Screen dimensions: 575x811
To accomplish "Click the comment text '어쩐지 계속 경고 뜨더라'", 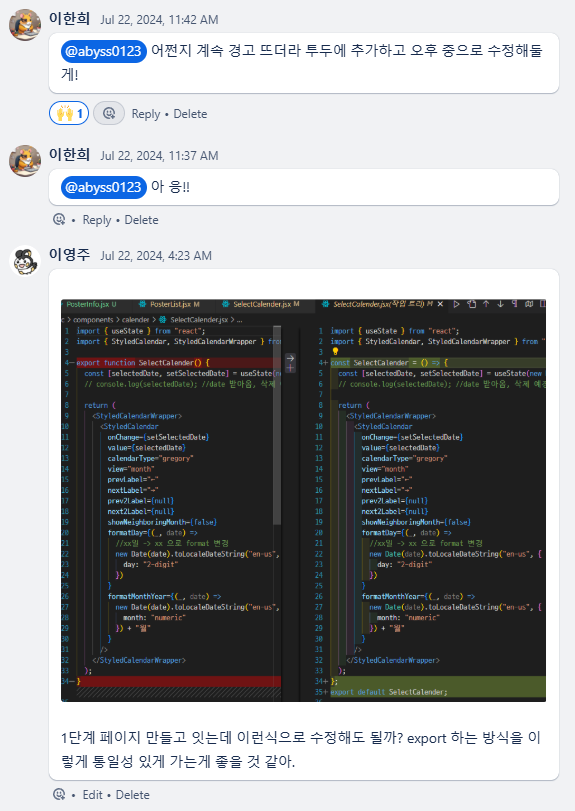I will pyautogui.click(x=226, y=51).
